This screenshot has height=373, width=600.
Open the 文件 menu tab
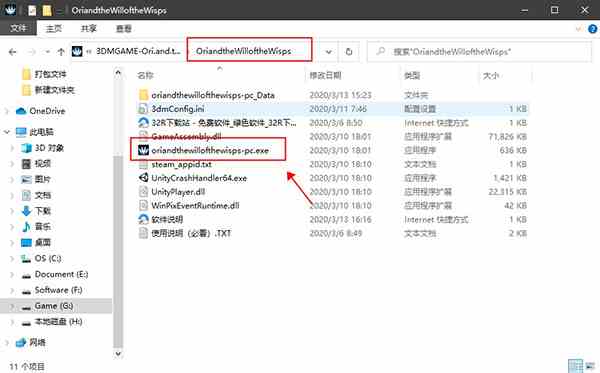pyautogui.click(x=18, y=28)
